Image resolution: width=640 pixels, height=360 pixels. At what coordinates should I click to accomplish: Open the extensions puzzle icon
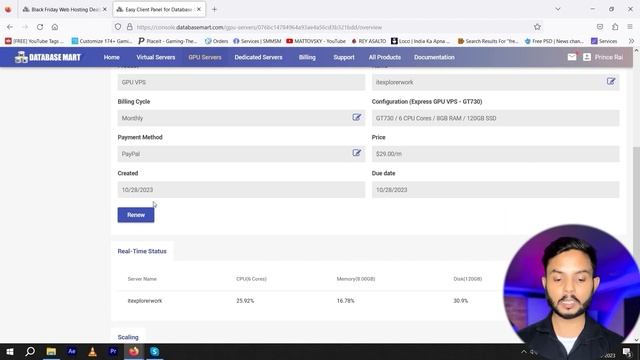click(615, 27)
